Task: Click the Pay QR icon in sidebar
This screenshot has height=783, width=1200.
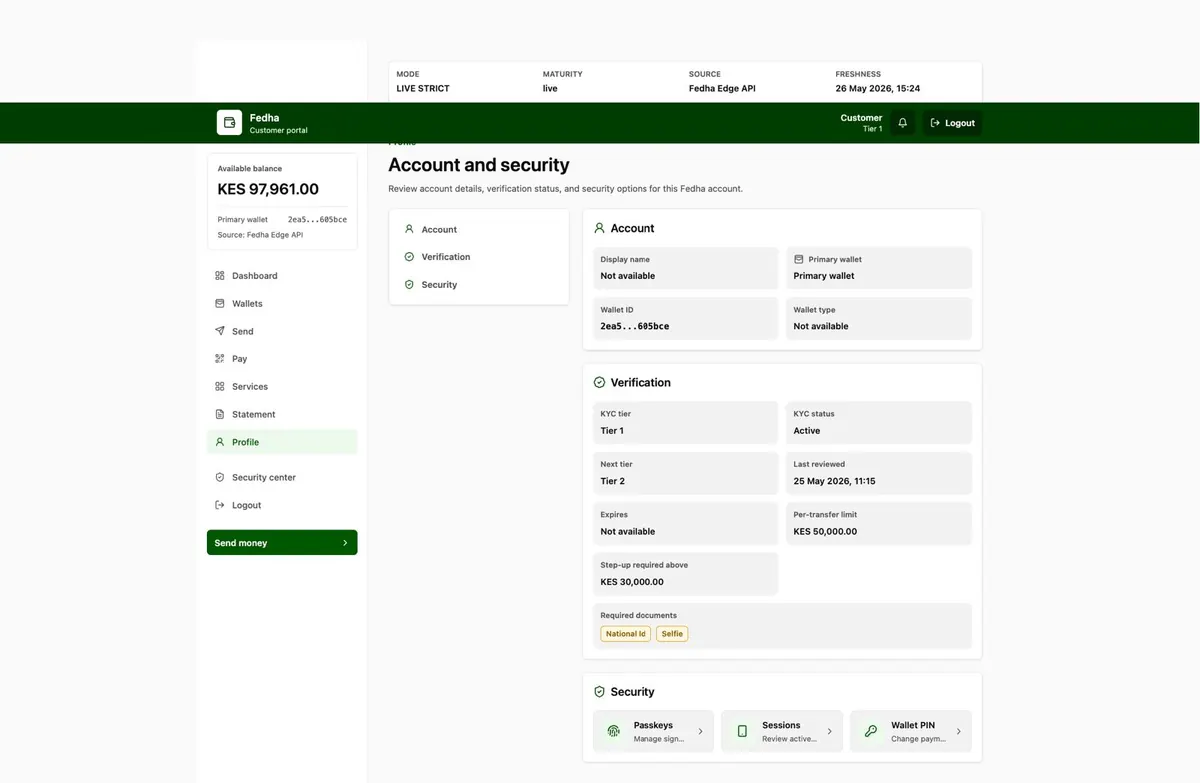Action: coord(220,359)
